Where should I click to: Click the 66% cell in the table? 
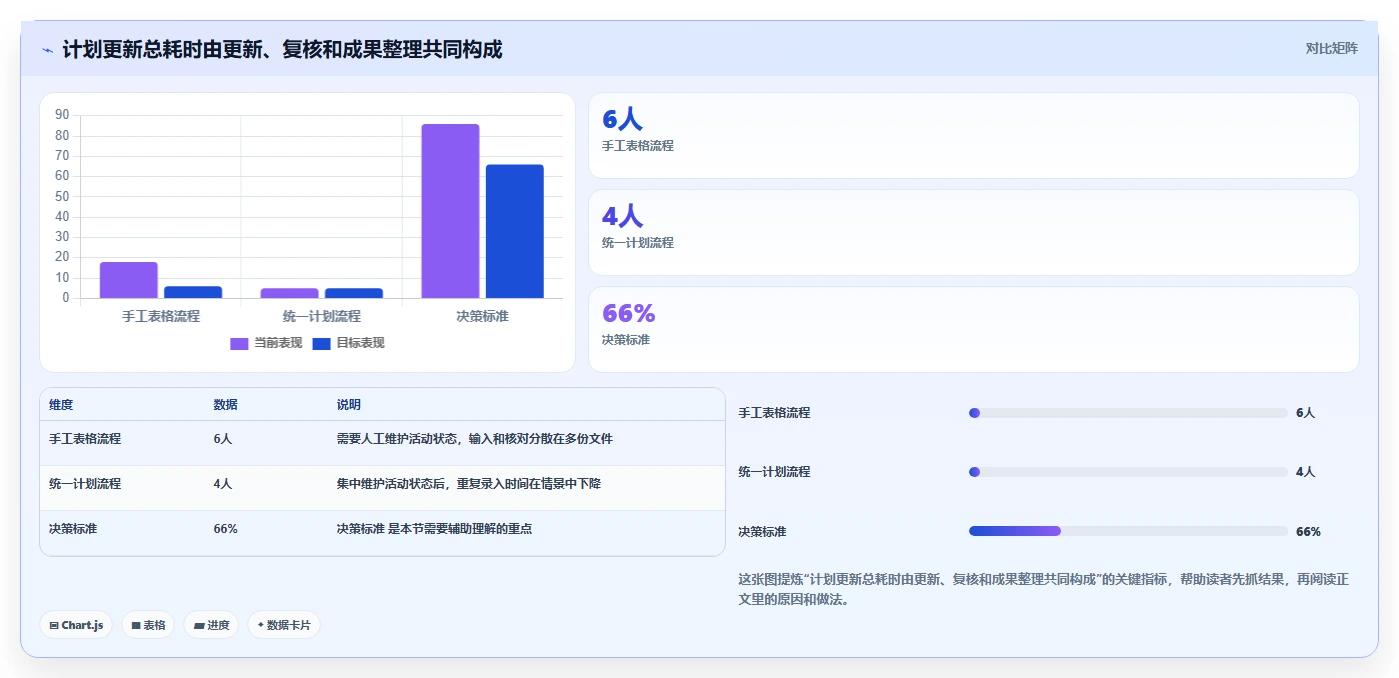226,529
